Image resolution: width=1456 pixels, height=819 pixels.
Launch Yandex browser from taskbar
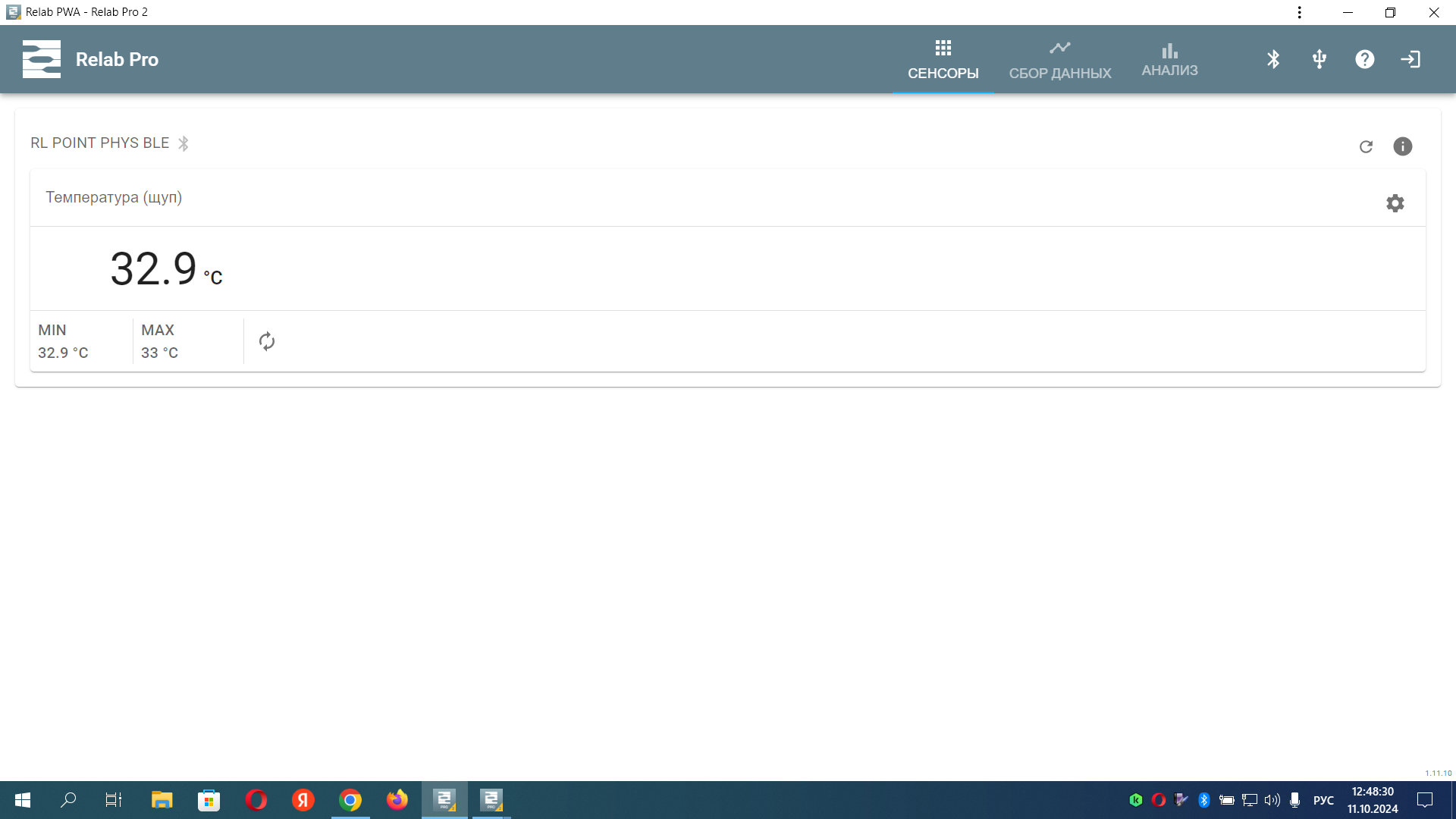[x=303, y=800]
